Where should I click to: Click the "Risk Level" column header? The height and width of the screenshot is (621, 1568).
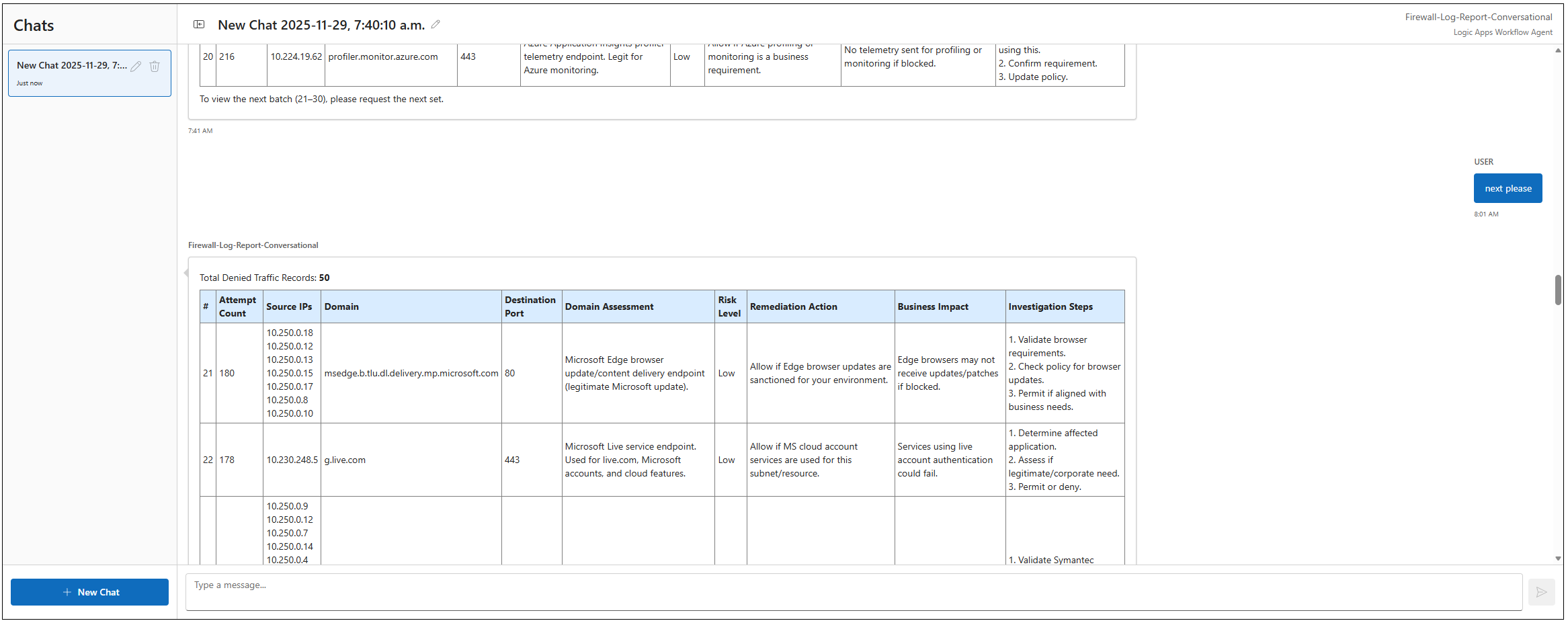(729, 306)
